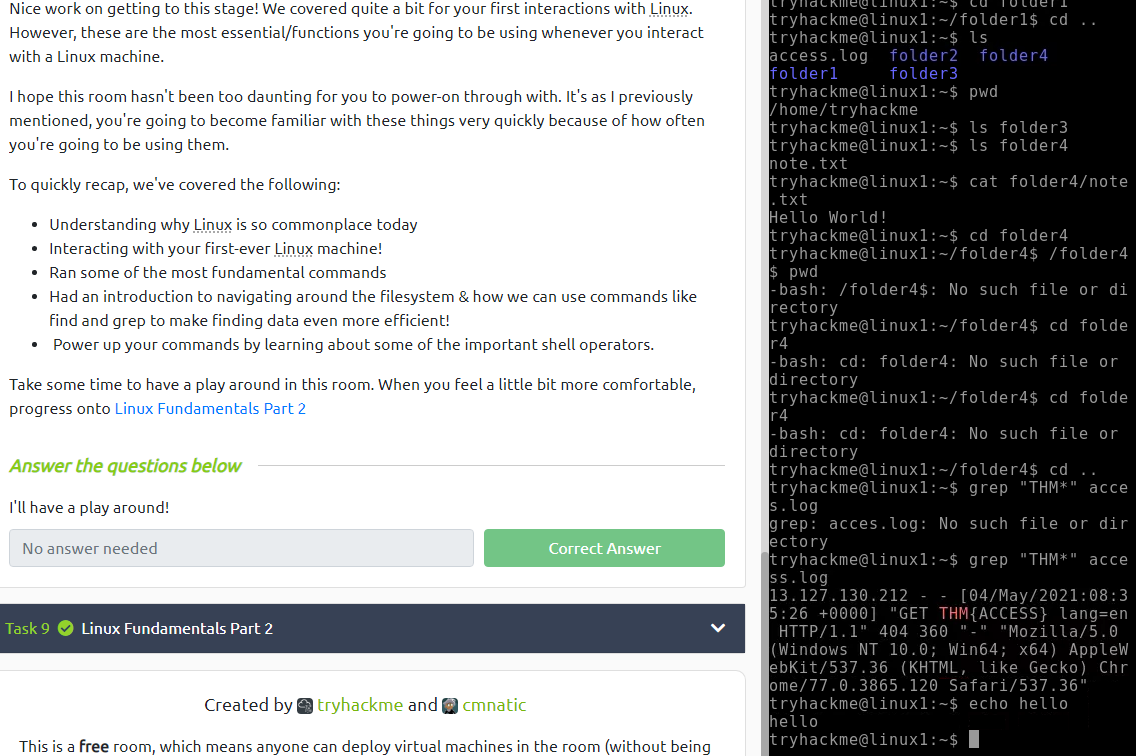
Task: Click the 'Power up your commands' bullet
Action: 353,344
